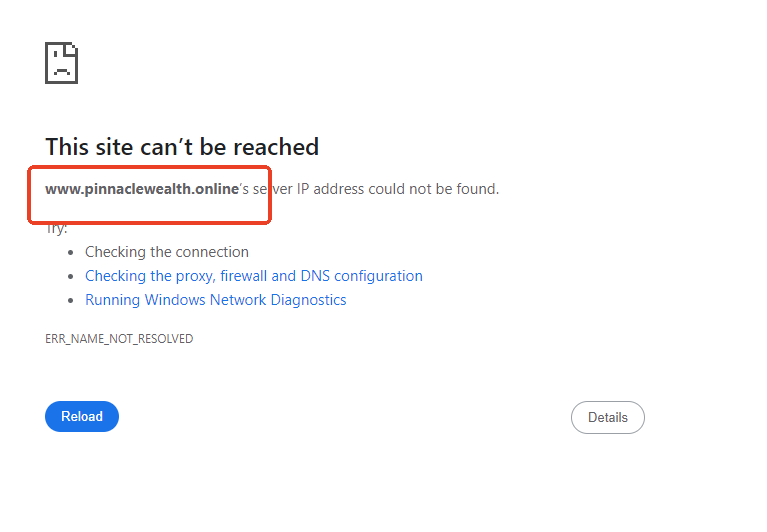Click the bullet beside the proxy and DNS link
This screenshot has height=532, width=767.
(71, 276)
